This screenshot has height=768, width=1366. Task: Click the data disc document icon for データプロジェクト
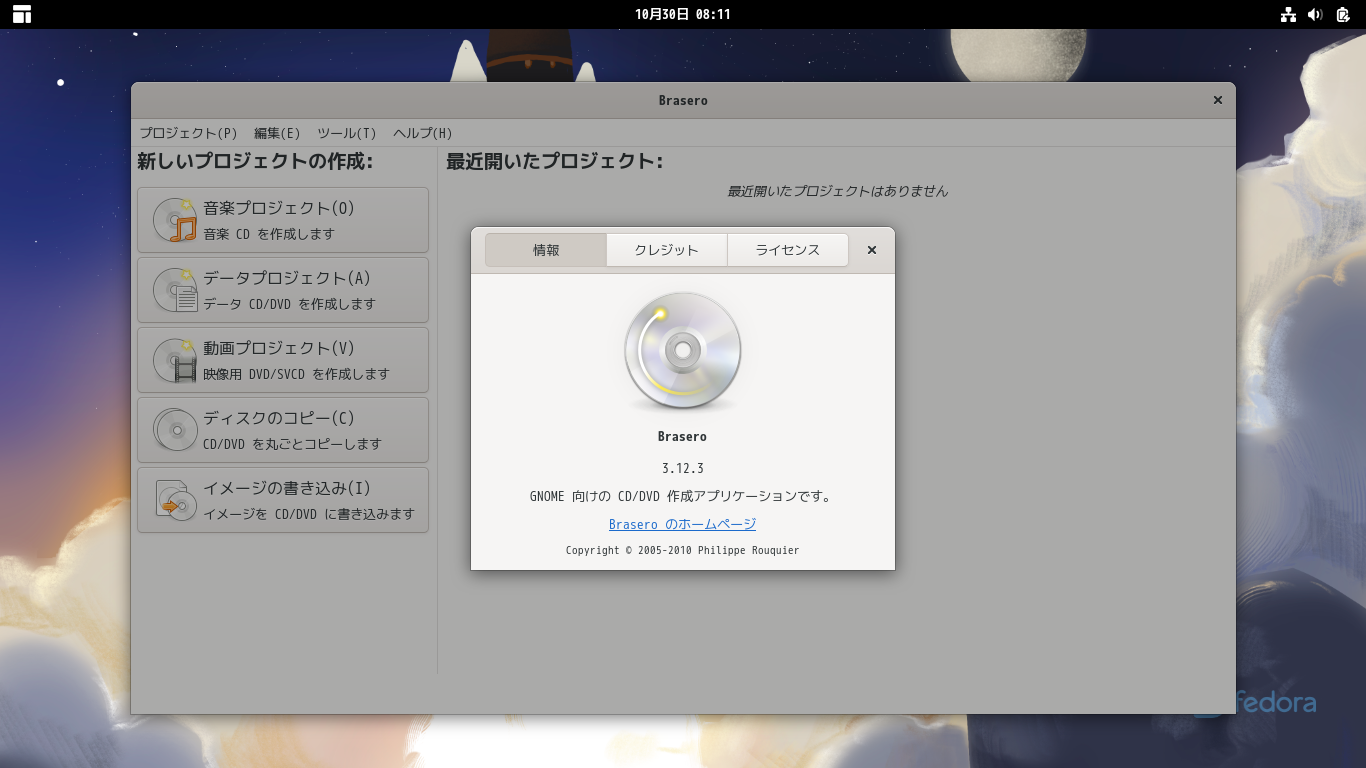[175, 290]
